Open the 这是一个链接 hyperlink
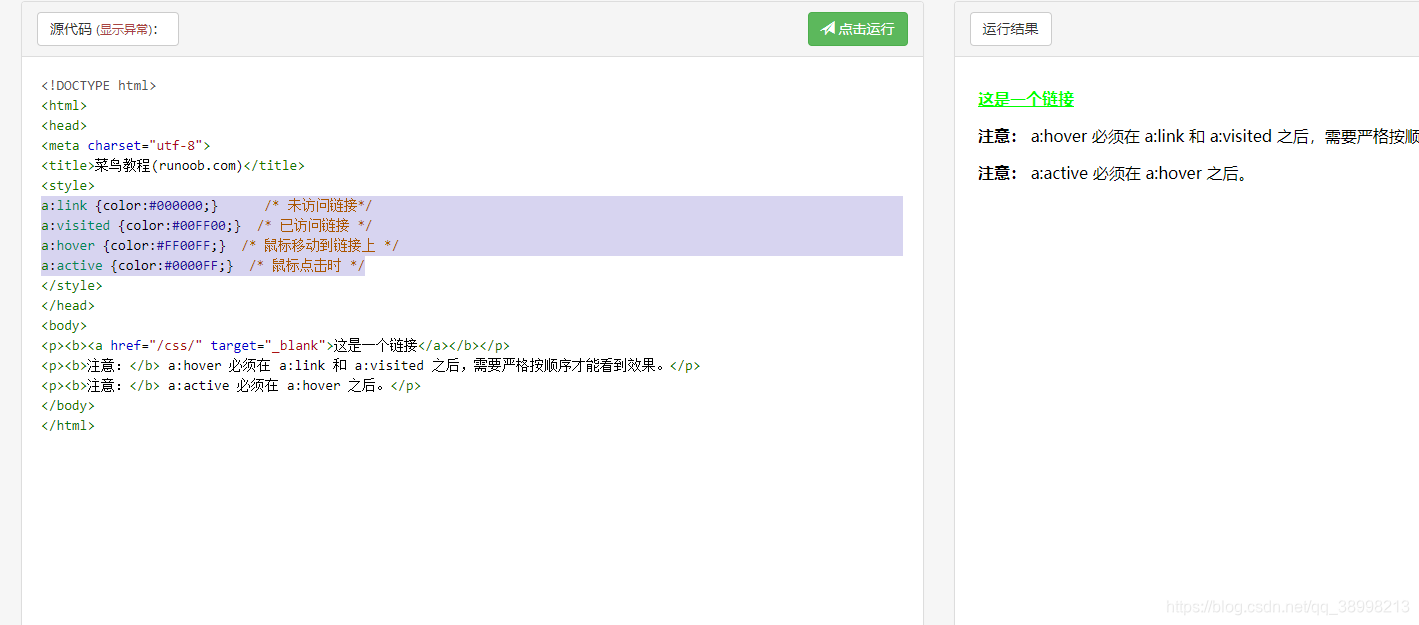Viewport: 1419px width, 625px height. click(1024, 98)
